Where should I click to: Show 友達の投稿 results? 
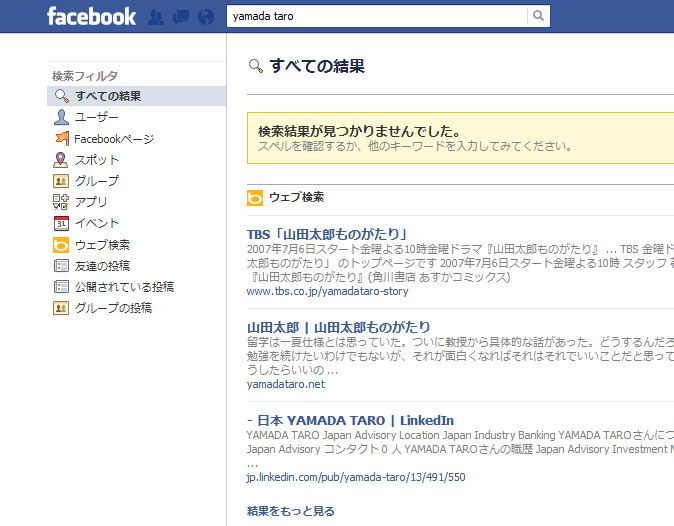tap(102, 266)
